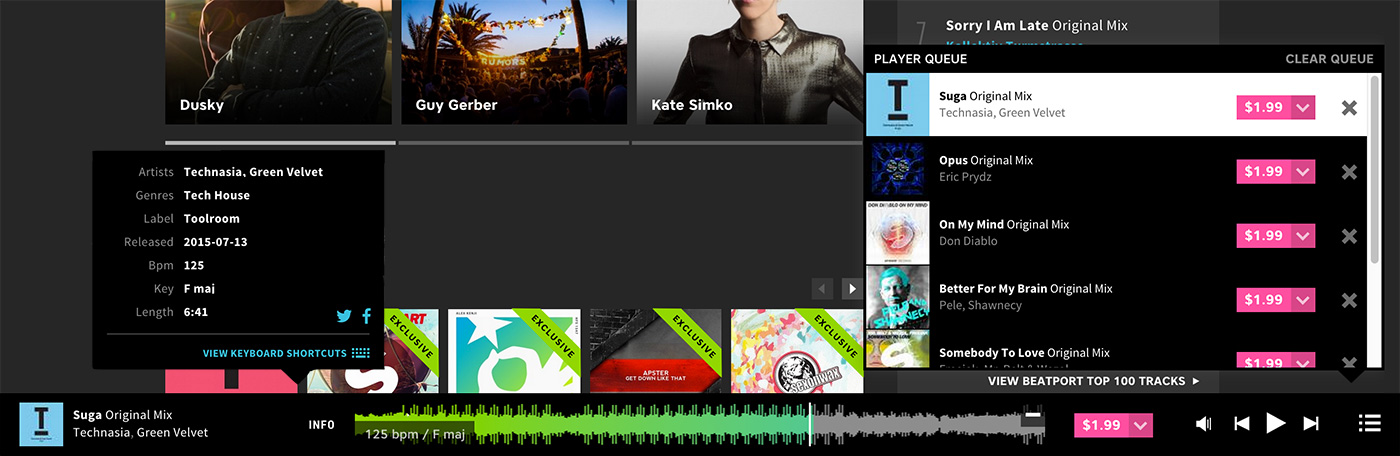Skip to previous track
This screenshot has width=1400, height=456.
pyautogui.click(x=1242, y=424)
